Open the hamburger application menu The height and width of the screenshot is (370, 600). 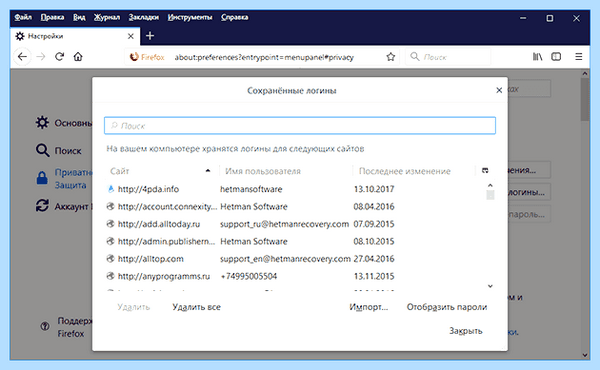(x=579, y=57)
